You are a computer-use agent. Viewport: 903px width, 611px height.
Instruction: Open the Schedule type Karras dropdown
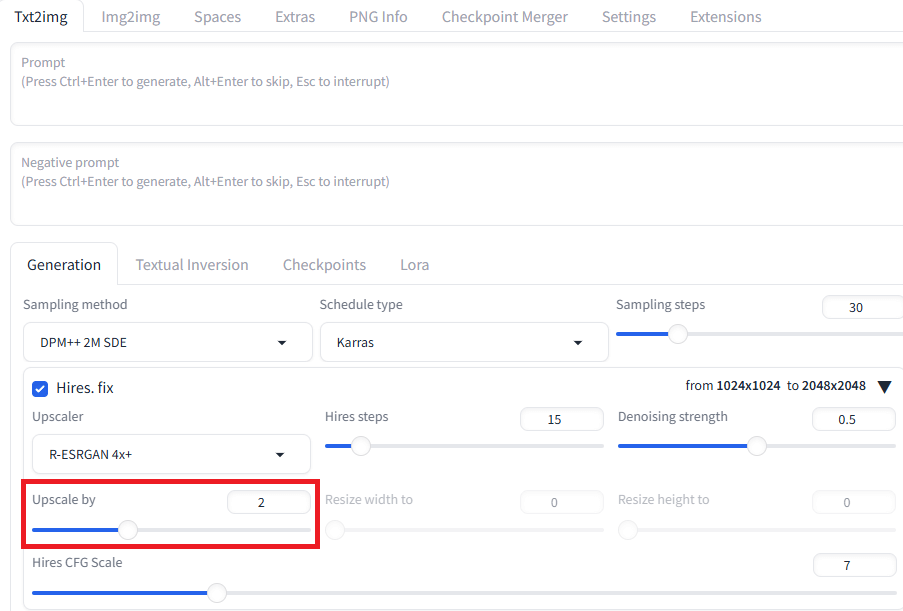click(464, 343)
